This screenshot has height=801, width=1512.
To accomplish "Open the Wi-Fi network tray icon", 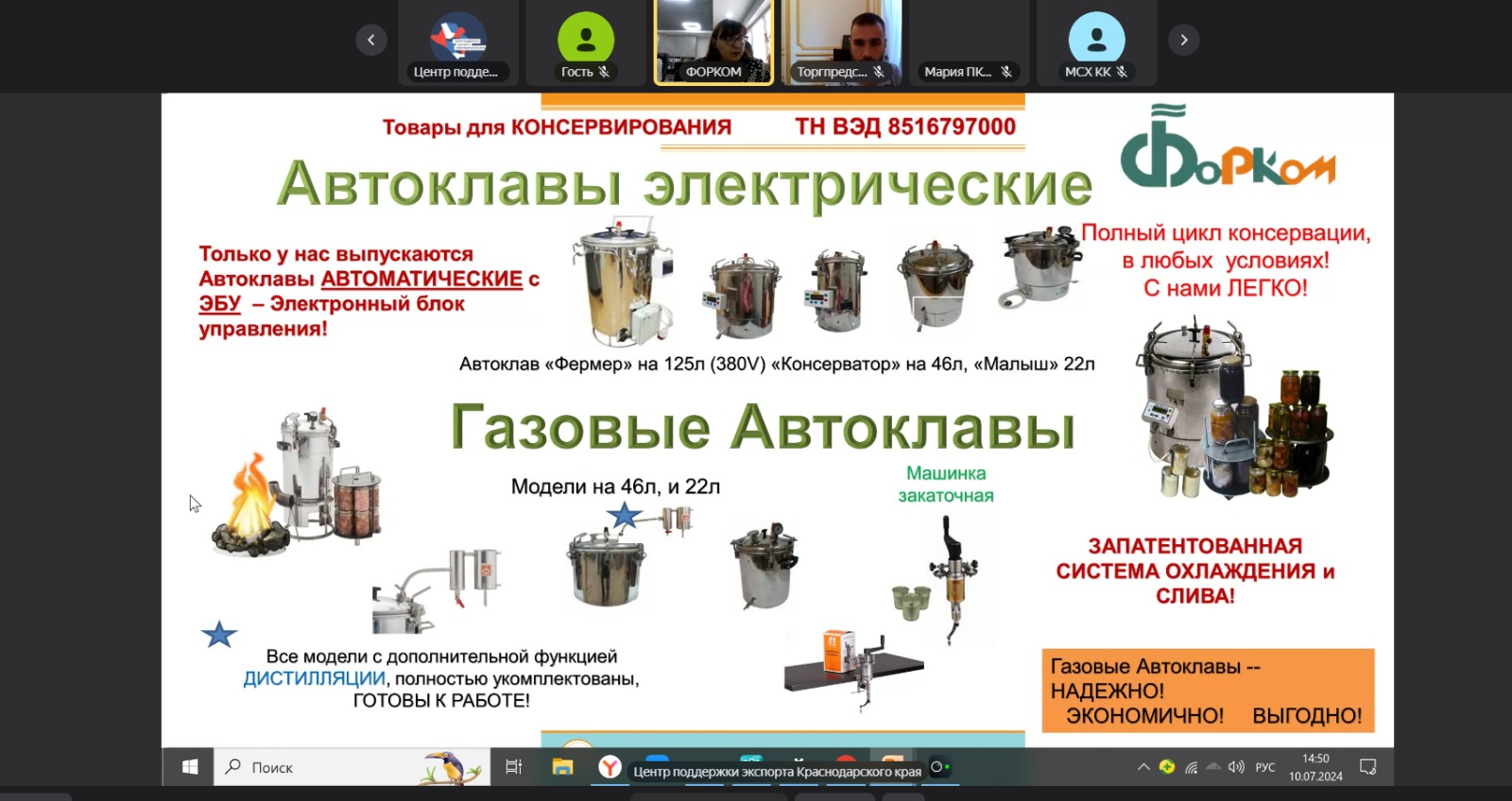I will [1191, 767].
